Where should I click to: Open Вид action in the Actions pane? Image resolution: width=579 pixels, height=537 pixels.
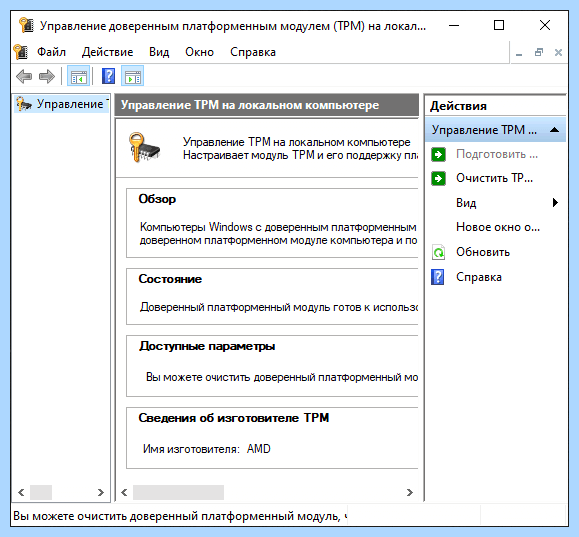(466, 203)
